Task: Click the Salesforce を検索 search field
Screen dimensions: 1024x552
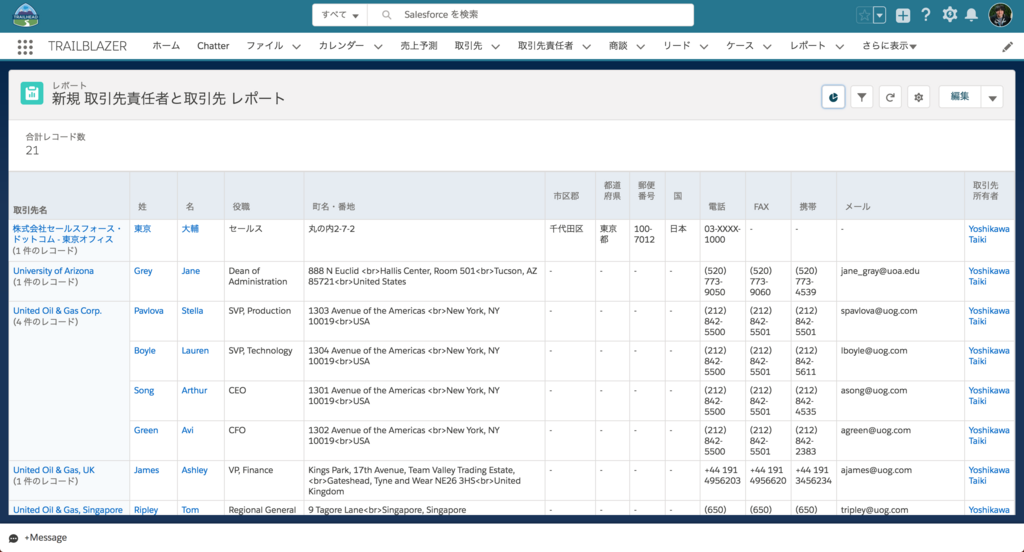Action: pos(530,15)
